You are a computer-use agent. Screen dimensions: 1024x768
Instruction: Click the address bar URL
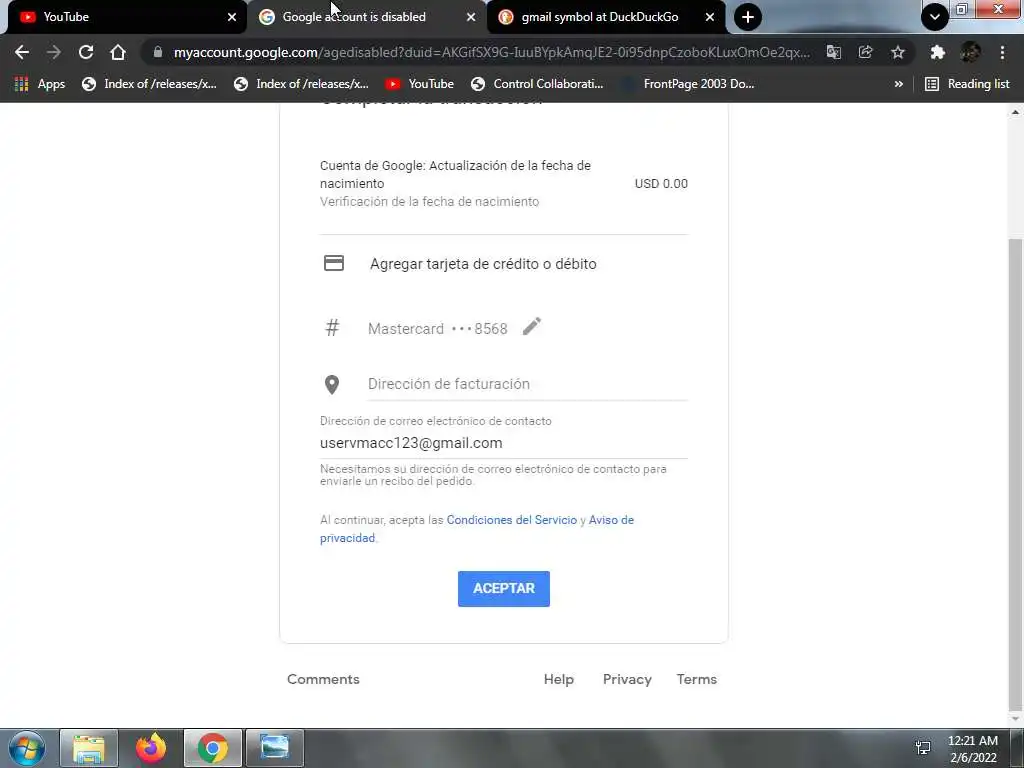pos(491,52)
